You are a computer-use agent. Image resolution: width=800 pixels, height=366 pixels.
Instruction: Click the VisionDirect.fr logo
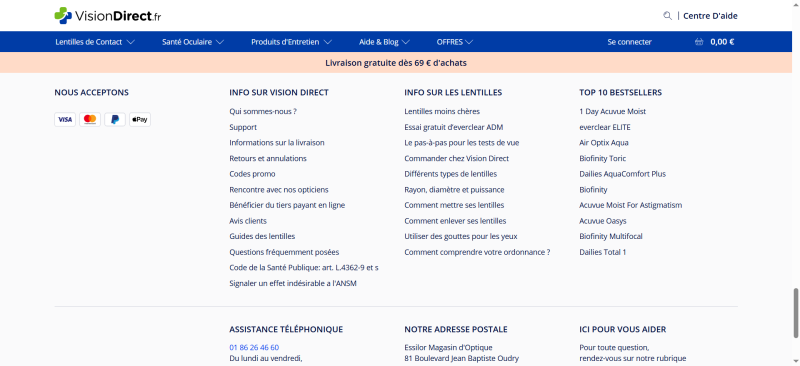(108, 15)
